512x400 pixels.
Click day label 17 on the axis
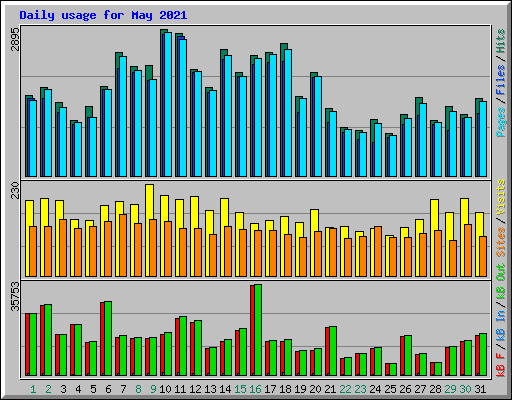coord(270,389)
